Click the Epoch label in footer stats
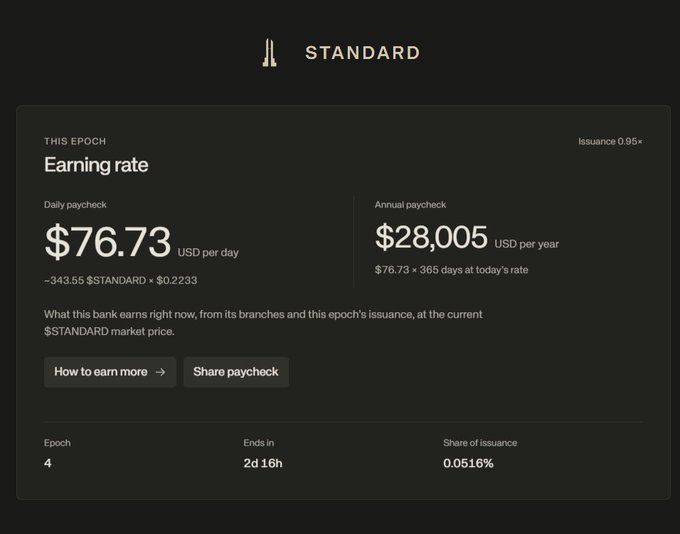The width and height of the screenshot is (680, 534). click(57, 443)
